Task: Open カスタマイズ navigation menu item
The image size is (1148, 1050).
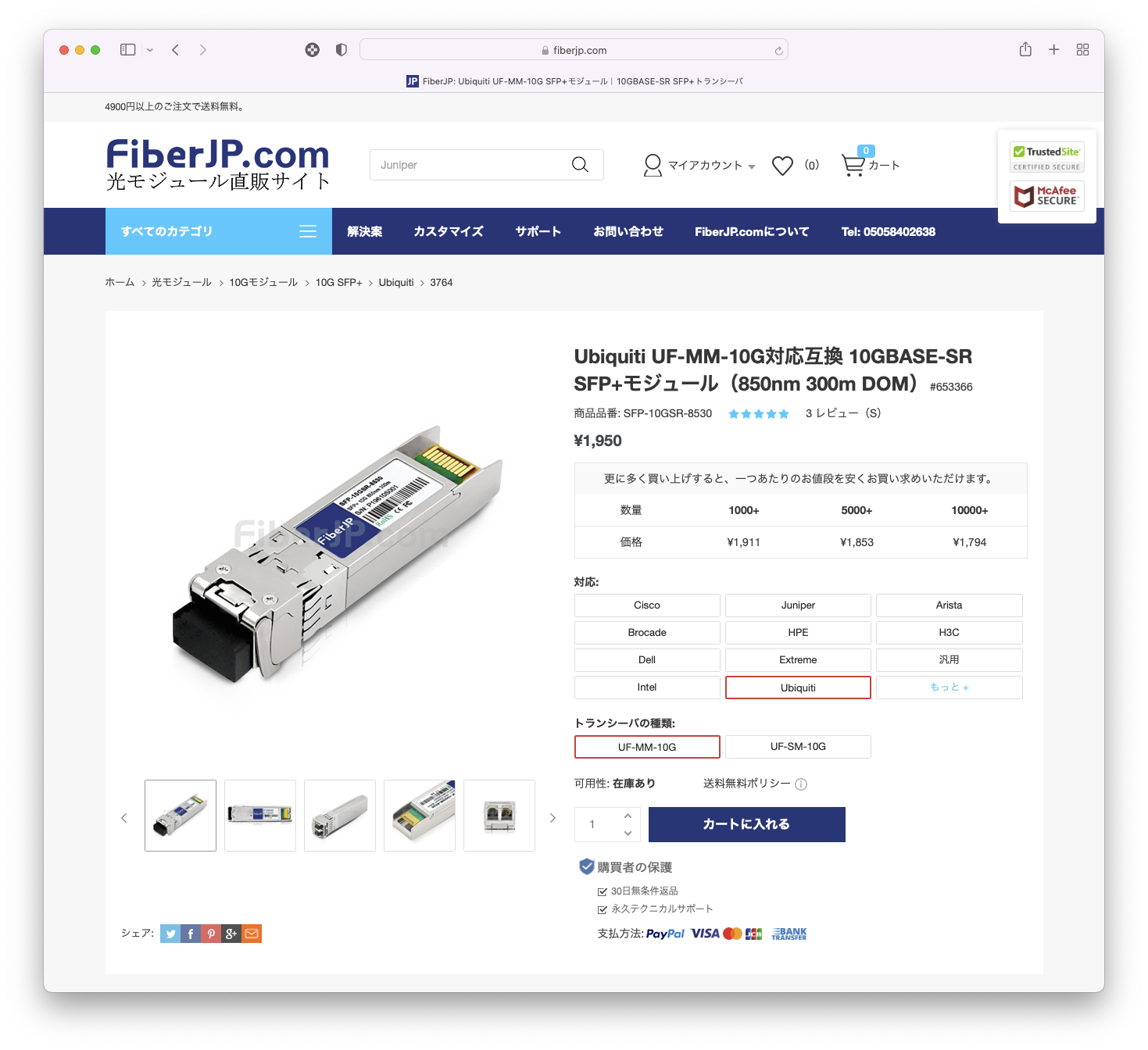Action: point(449,231)
